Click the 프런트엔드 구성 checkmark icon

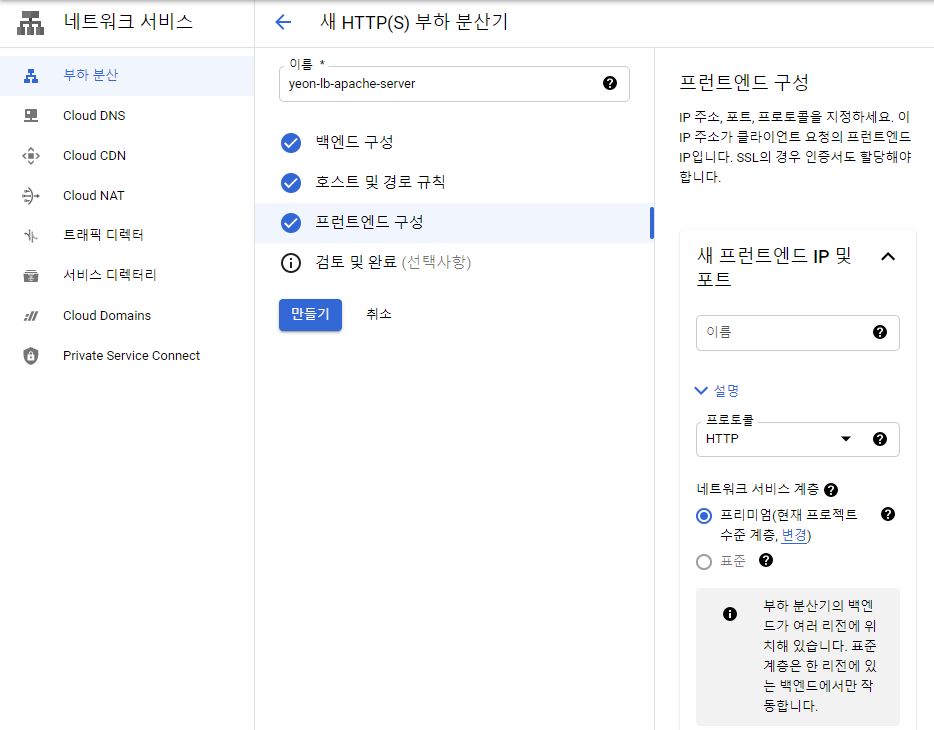tap(291, 223)
